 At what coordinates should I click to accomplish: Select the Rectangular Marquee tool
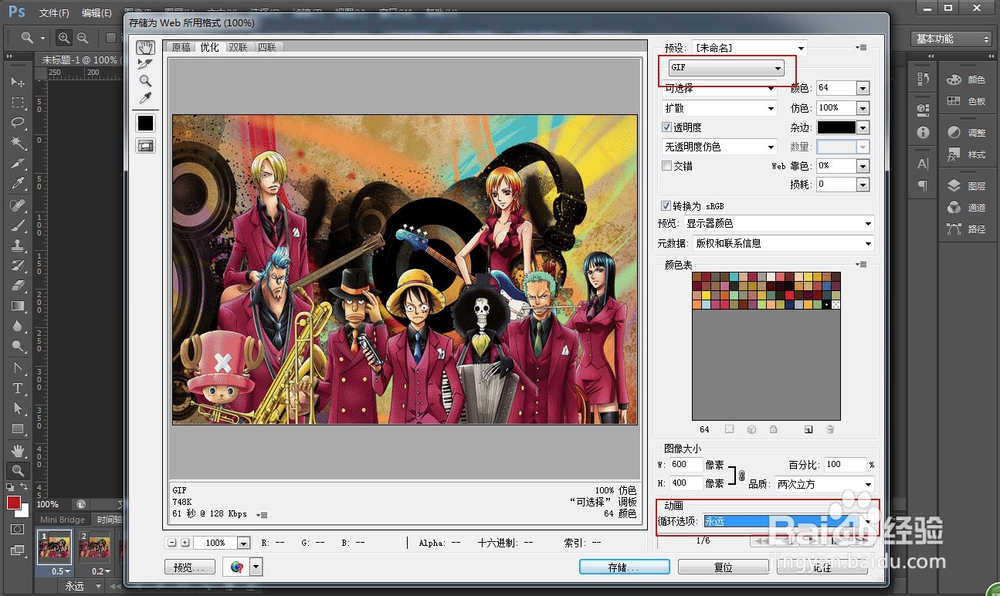pos(18,103)
